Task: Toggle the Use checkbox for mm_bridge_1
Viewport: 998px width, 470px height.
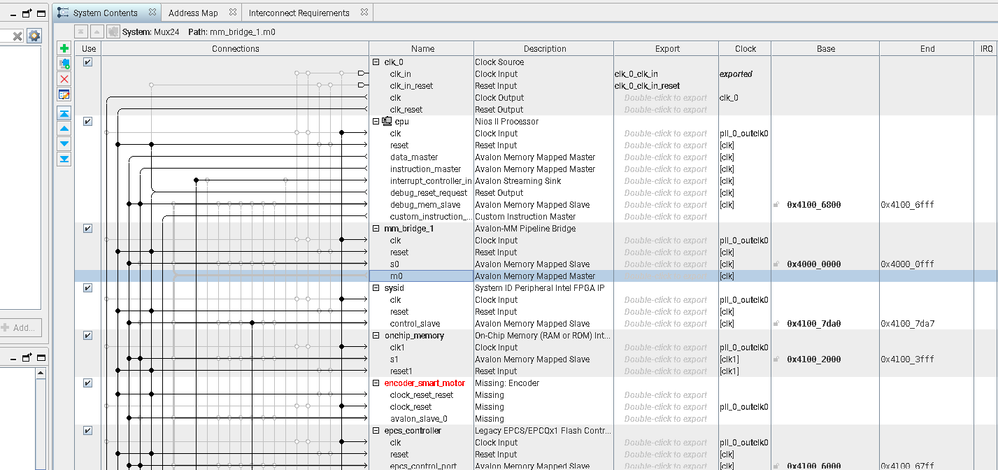Action: coord(88,228)
